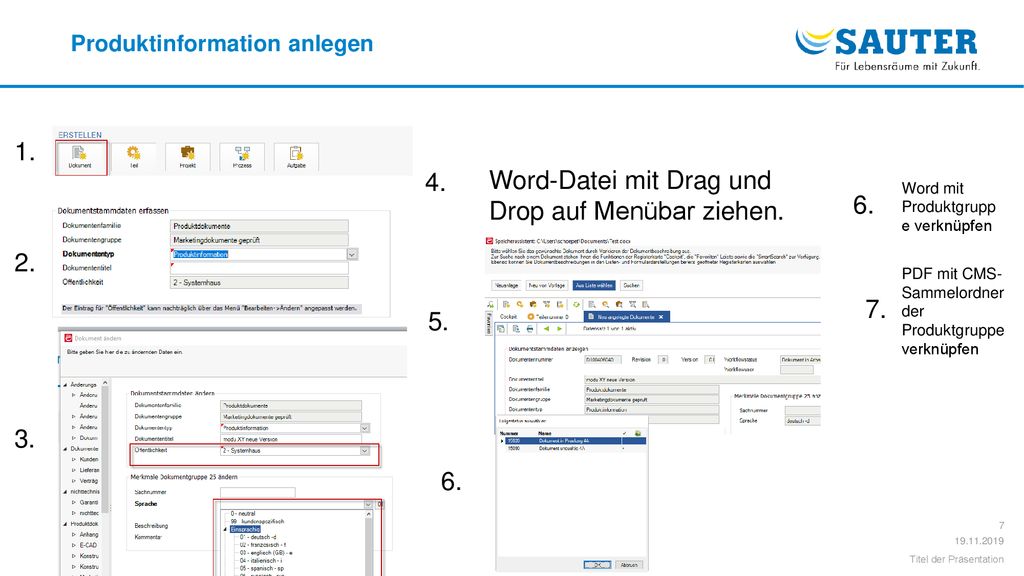Confirm with the OK button
This screenshot has height=576, width=1024.
[597, 565]
